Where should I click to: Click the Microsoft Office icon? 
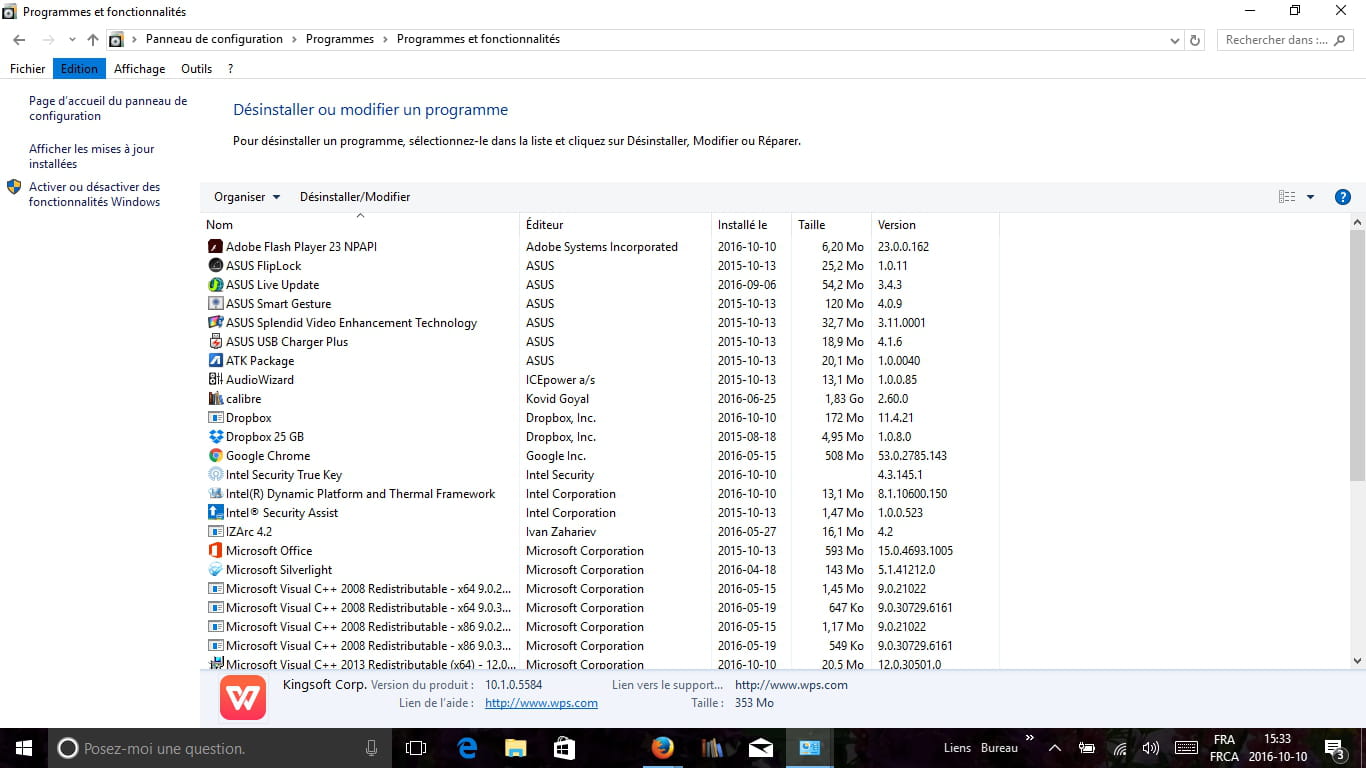215,551
